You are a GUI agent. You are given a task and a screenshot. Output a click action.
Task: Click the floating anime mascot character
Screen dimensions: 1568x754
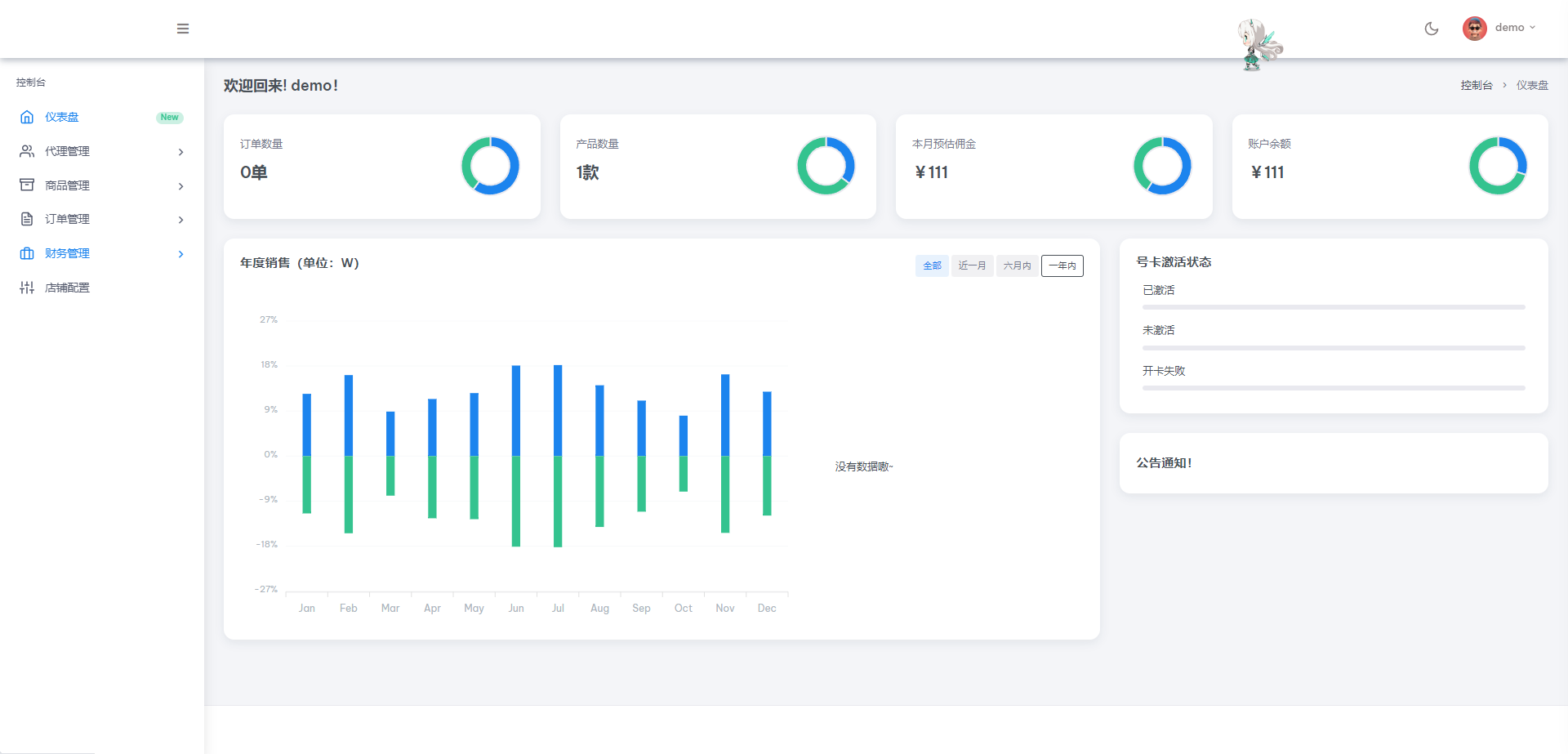click(x=1258, y=45)
